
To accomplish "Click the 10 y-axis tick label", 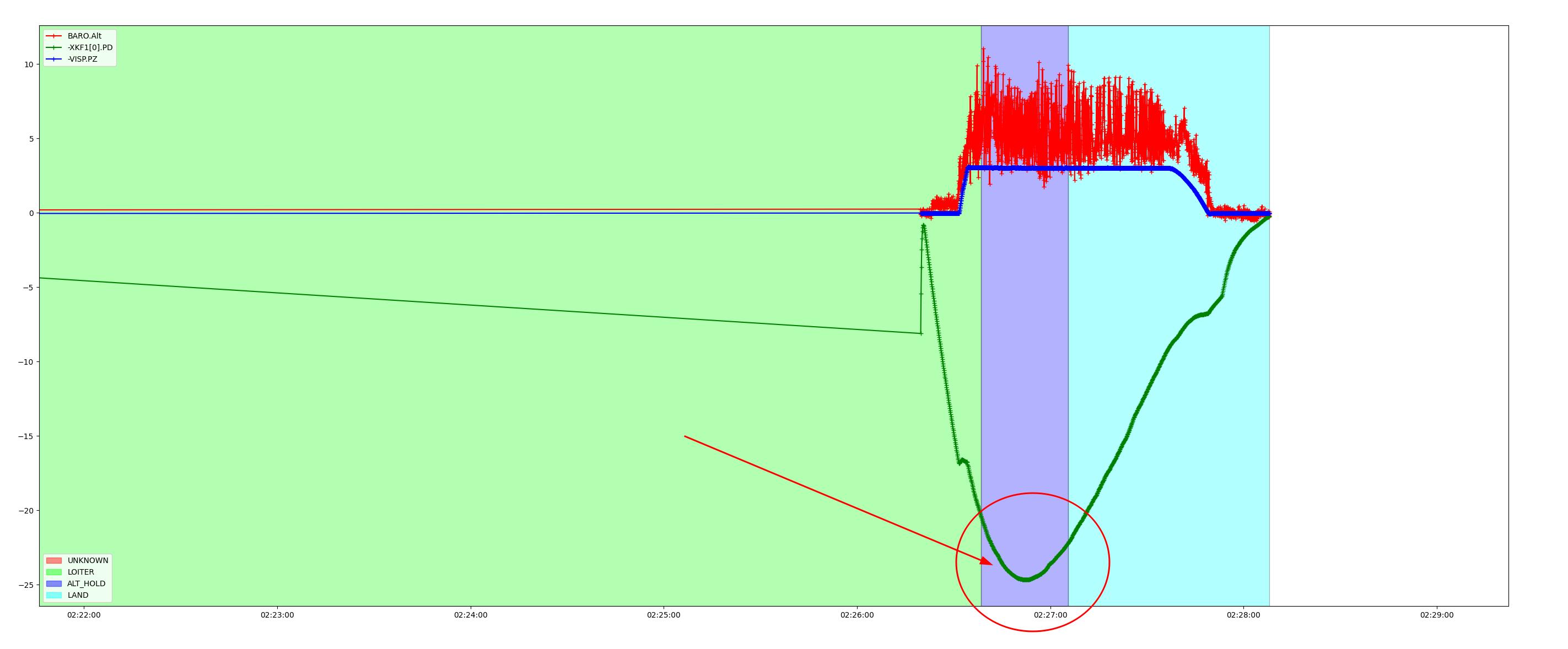I will pyautogui.click(x=29, y=64).
